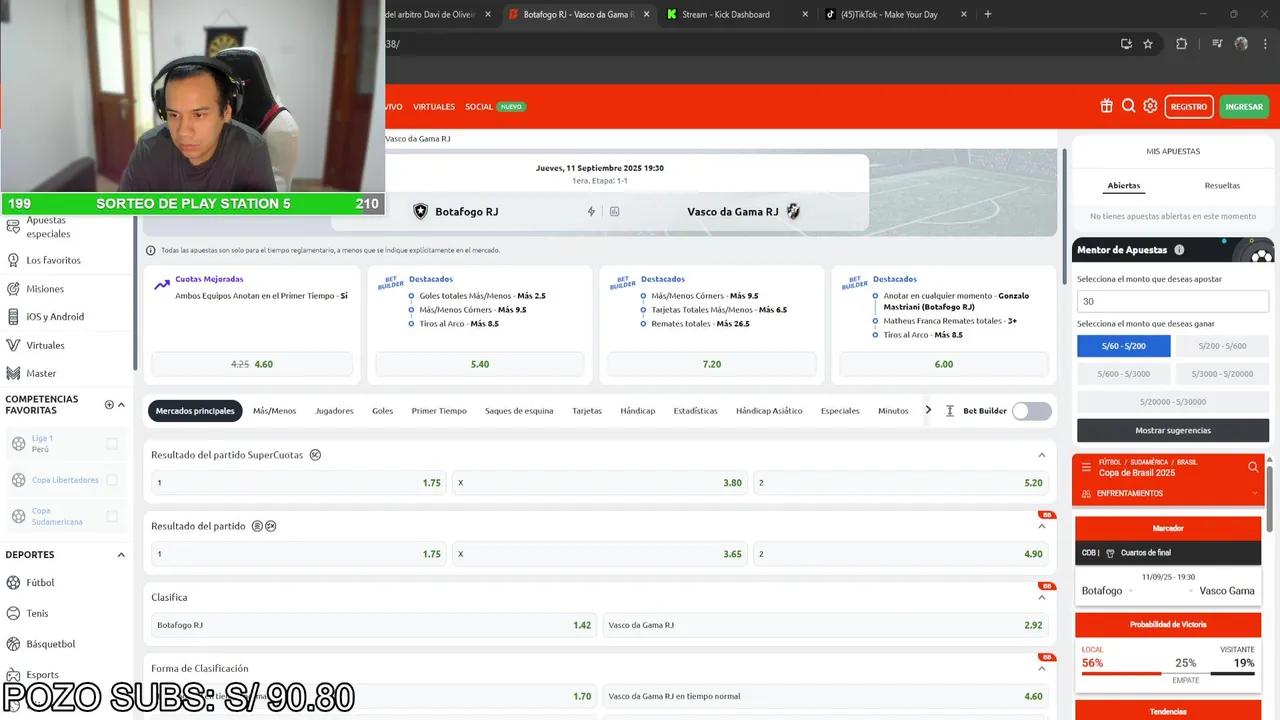Collapse the Deportes section
Screen dimensions: 1280x720
point(121,555)
